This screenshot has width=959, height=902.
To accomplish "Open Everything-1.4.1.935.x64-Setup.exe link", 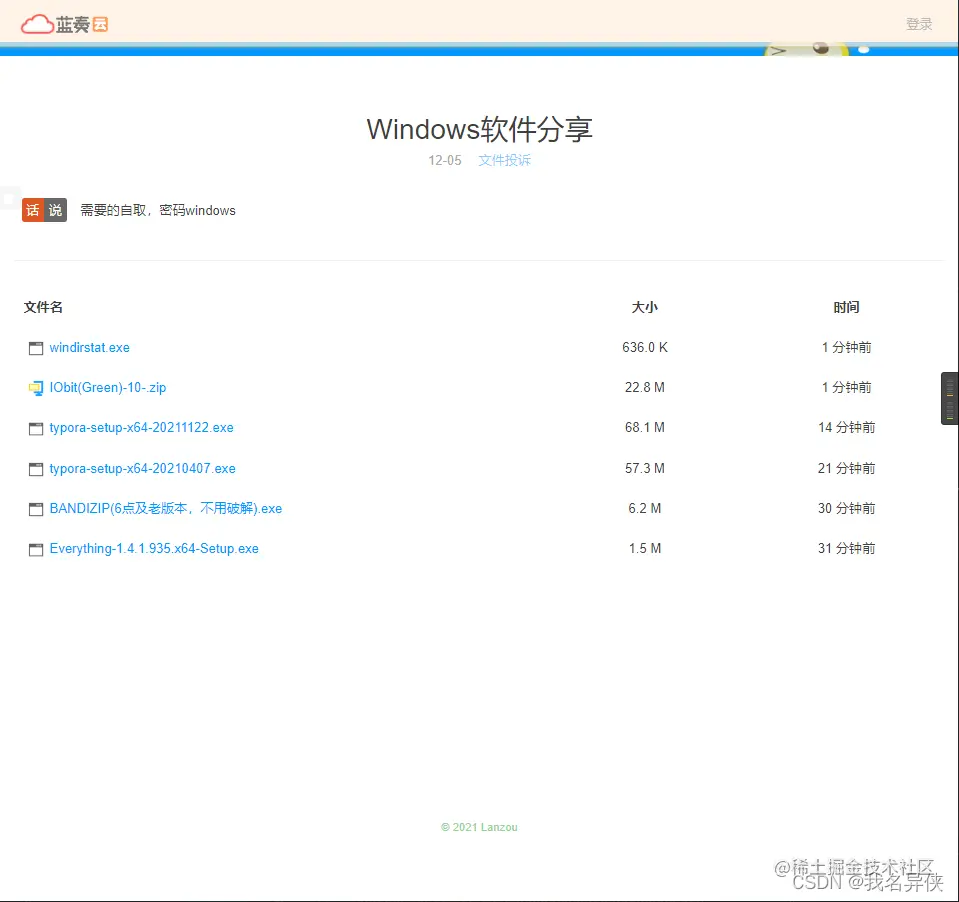I will click(x=154, y=549).
